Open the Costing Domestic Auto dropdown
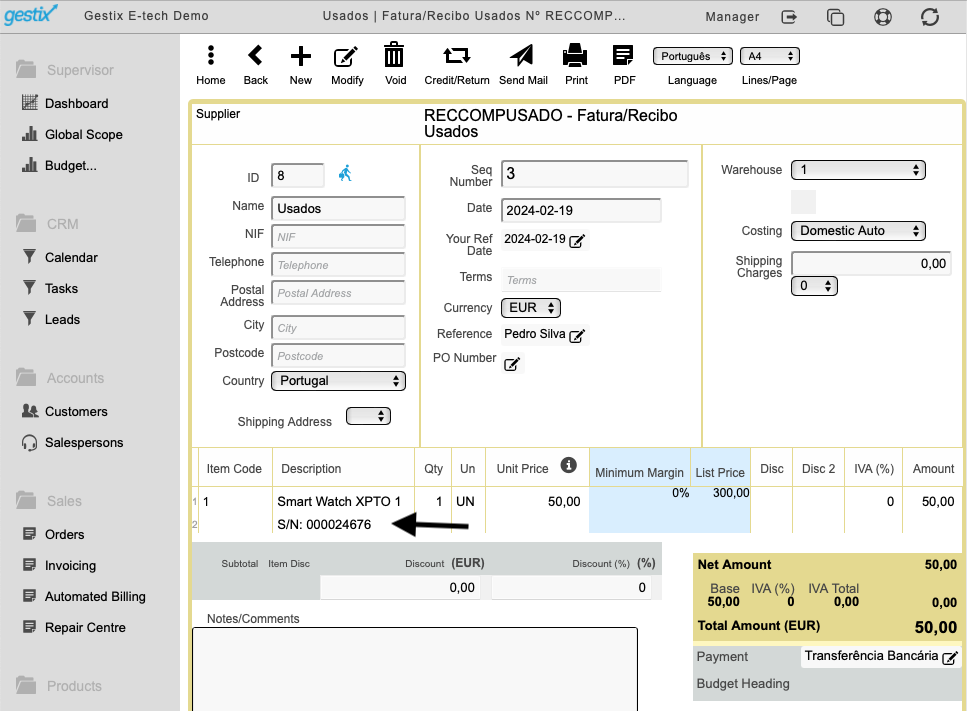Image resolution: width=967 pixels, height=711 pixels. [x=858, y=231]
